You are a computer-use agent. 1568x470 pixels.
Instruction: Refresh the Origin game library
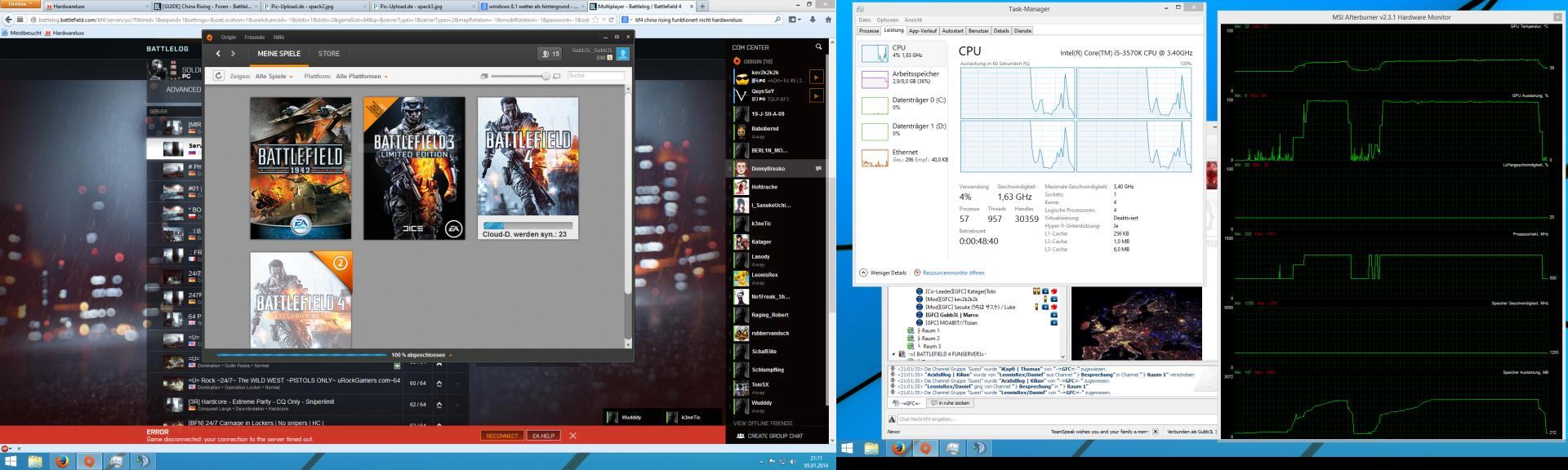click(x=218, y=76)
